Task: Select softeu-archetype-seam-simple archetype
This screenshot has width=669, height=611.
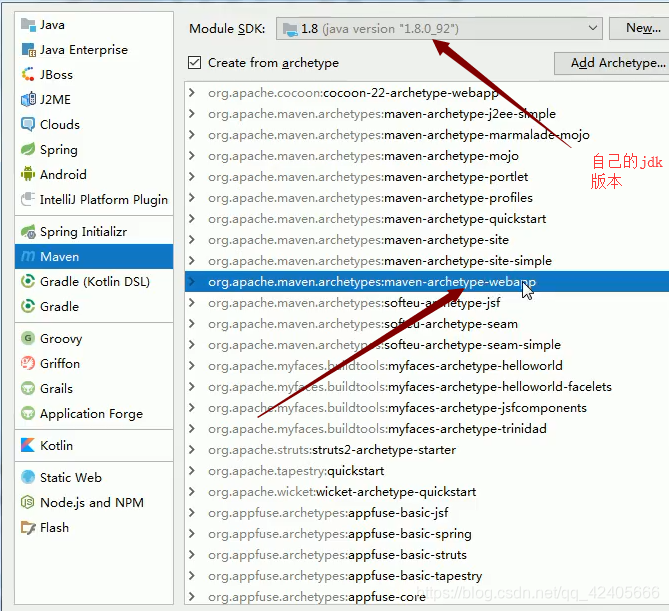Action: (x=427, y=345)
